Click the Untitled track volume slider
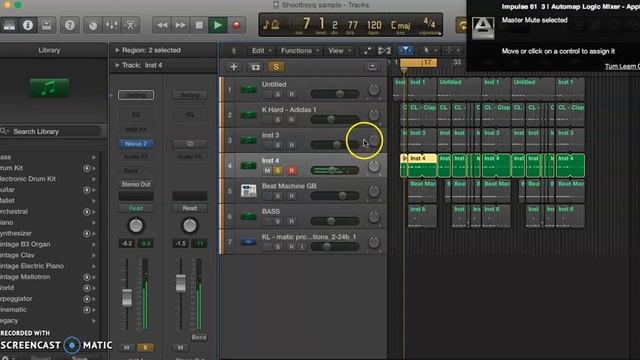 pyautogui.click(x=335, y=94)
